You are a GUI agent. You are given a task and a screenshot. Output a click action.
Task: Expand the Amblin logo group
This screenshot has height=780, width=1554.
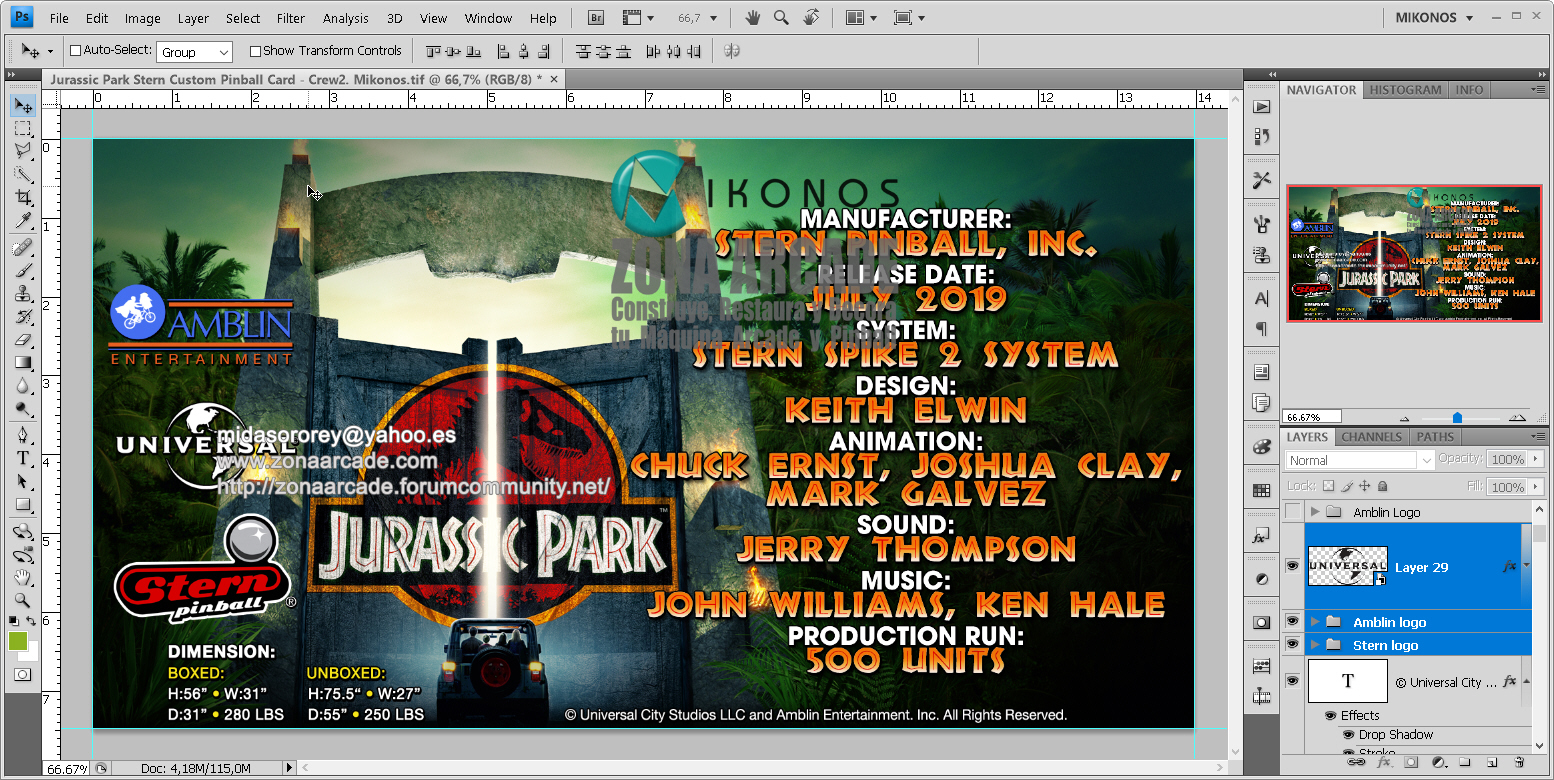pyautogui.click(x=1314, y=621)
